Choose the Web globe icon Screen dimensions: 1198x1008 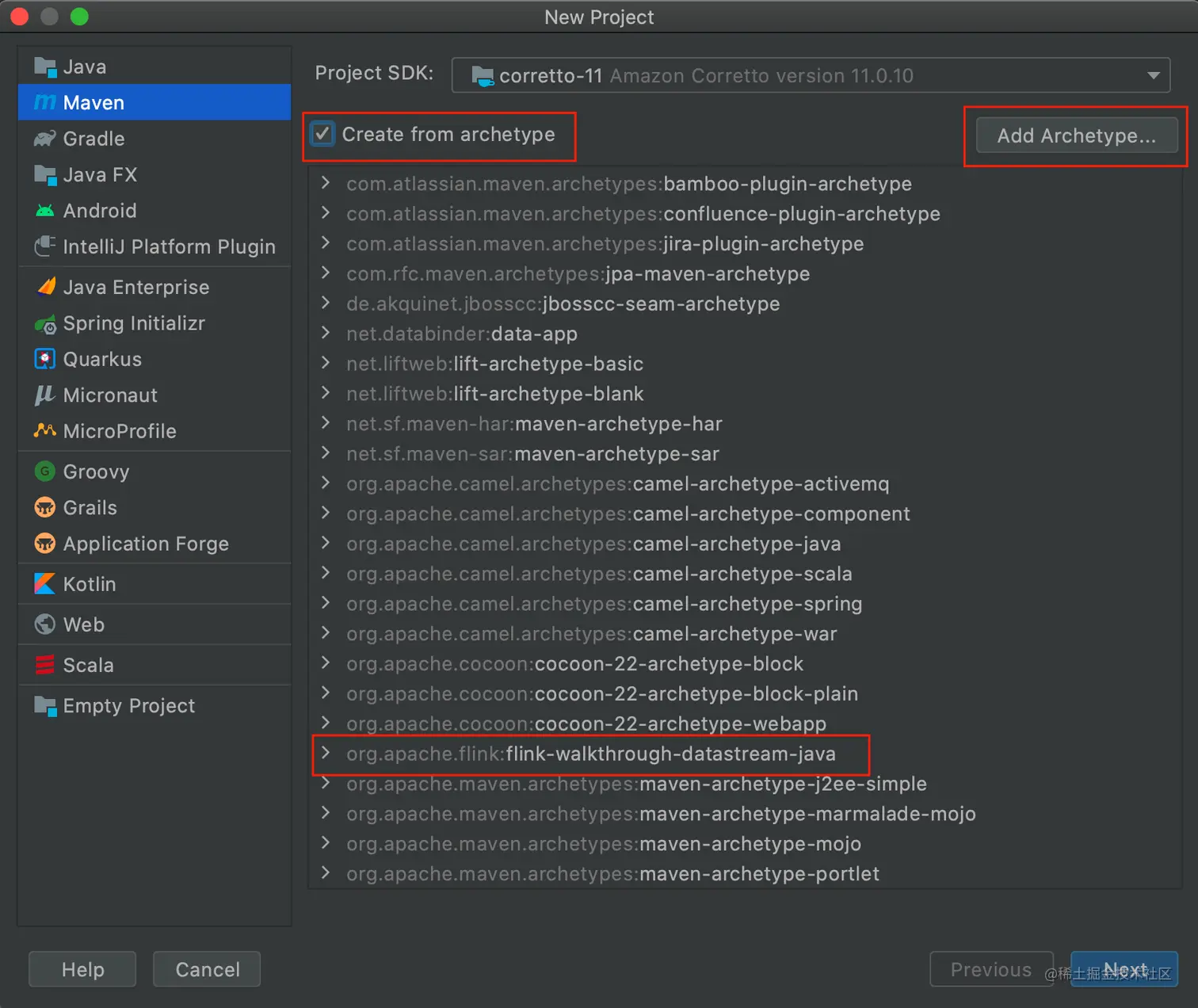click(45, 624)
